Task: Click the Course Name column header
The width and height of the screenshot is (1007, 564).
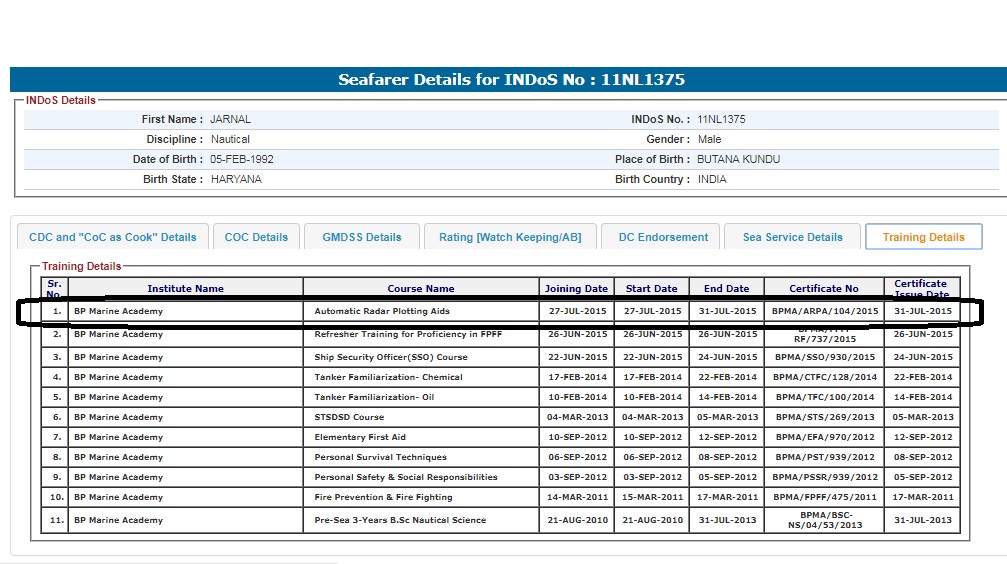Action: click(x=421, y=288)
